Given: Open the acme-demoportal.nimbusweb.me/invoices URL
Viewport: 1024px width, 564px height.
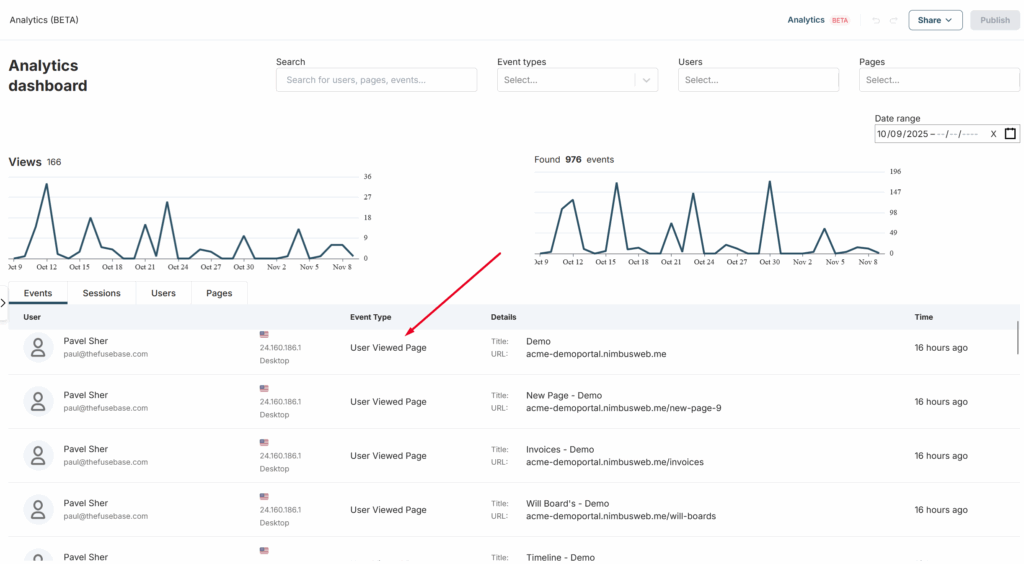Looking at the screenshot, I should tap(614, 462).
